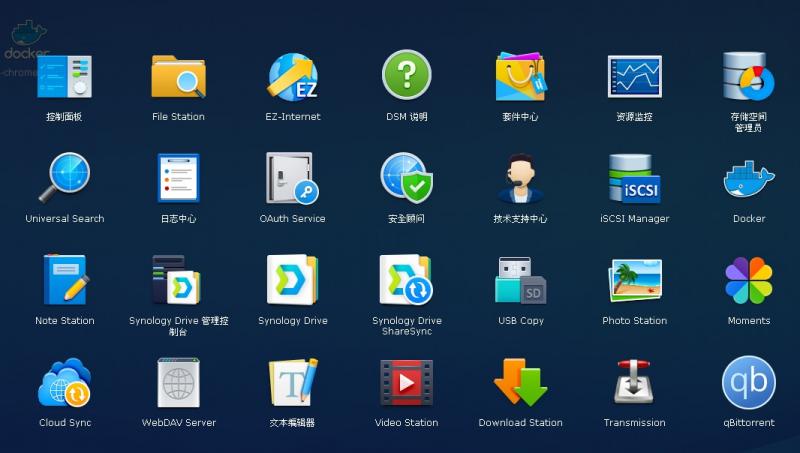Open qBittorrent

pyautogui.click(x=748, y=382)
